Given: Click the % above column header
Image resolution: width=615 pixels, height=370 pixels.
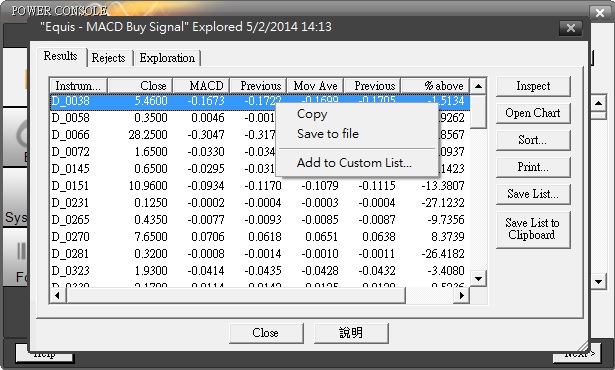Looking at the screenshot, I should pyautogui.click(x=435, y=86).
